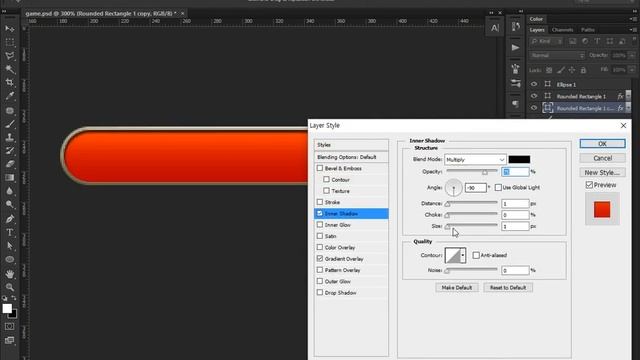
Task: Uncheck the Gradient Overlay checkbox
Action: [x=320, y=258]
